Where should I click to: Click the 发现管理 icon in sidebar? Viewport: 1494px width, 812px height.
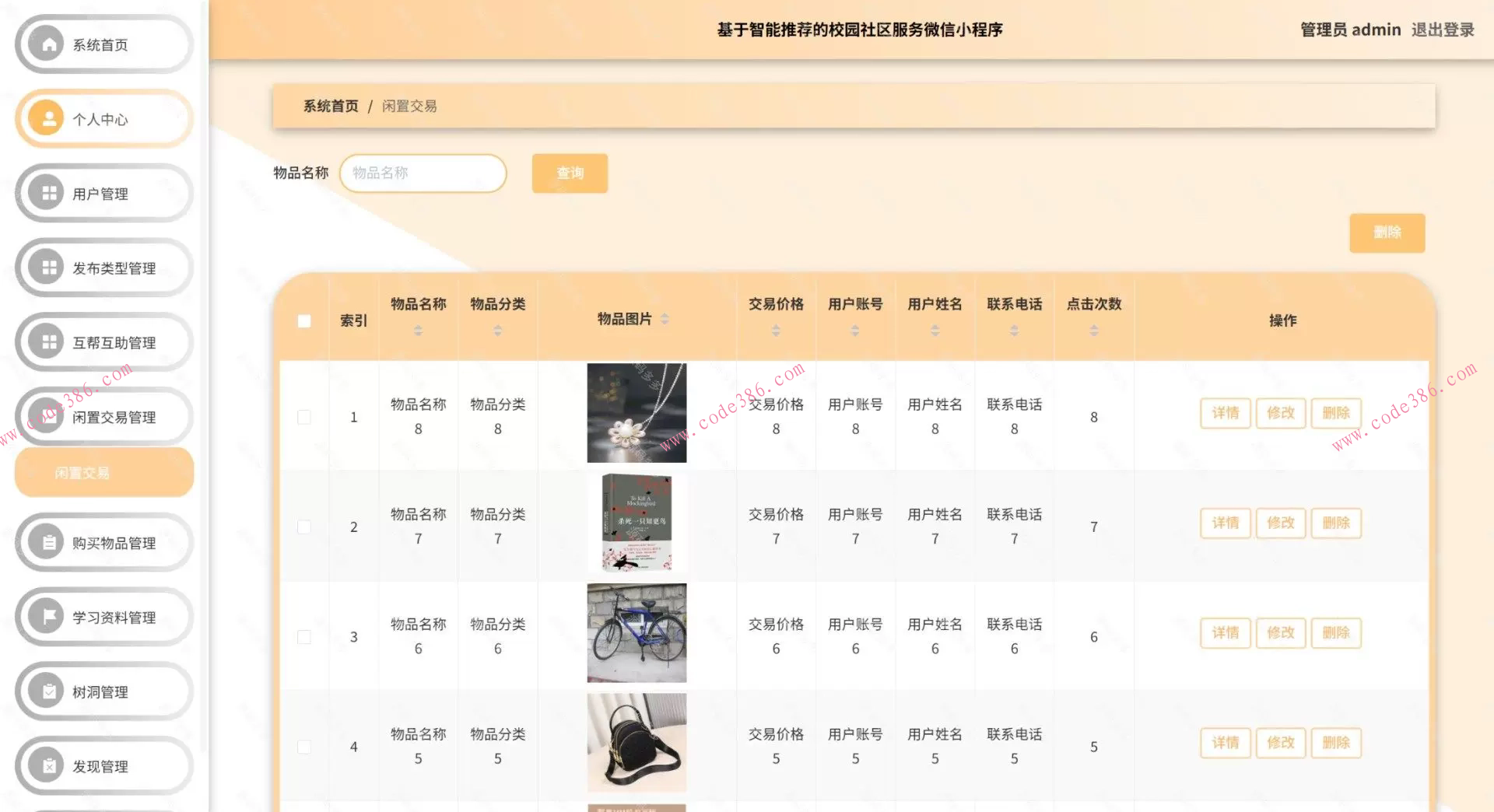pos(47,765)
